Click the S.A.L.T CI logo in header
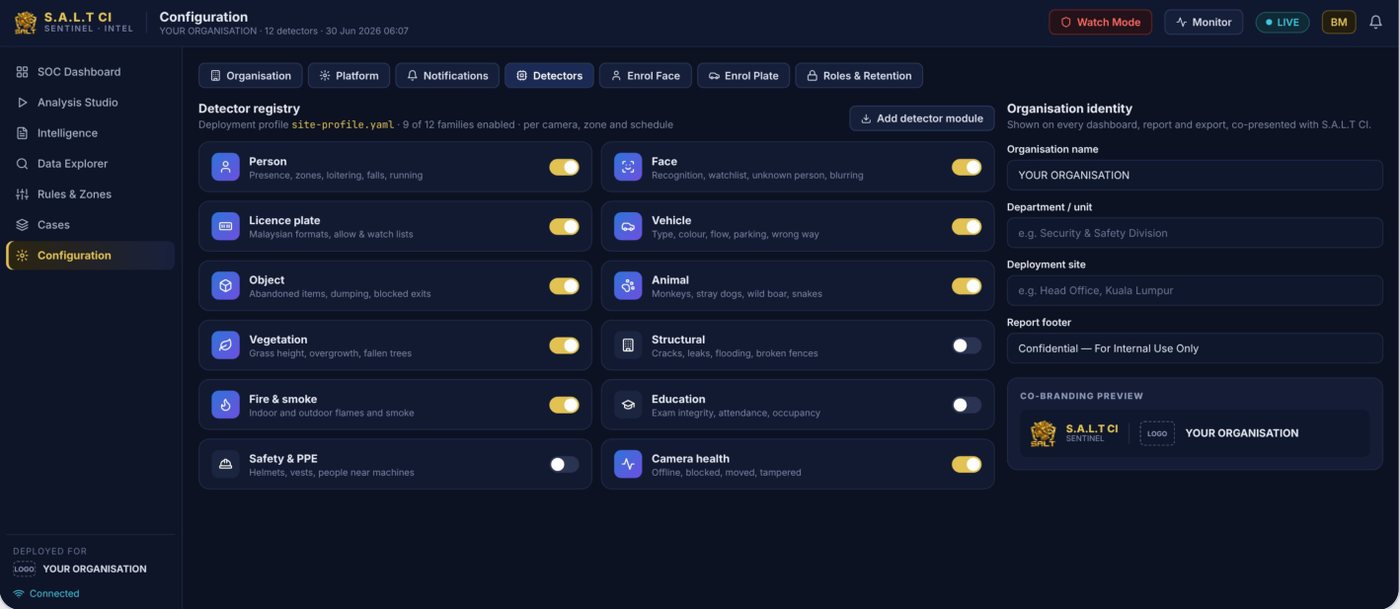The width and height of the screenshot is (1400, 609). pyautogui.click(x=25, y=22)
